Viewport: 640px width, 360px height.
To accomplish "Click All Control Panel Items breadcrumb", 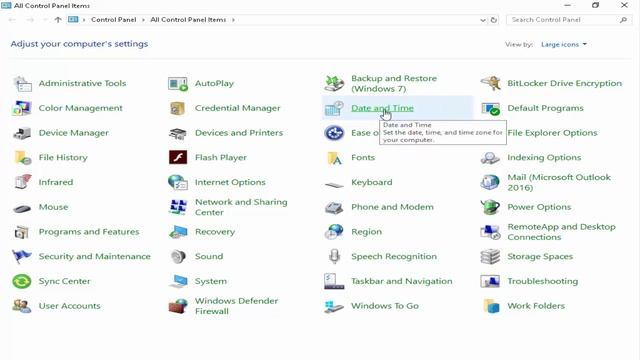I will point(188,20).
